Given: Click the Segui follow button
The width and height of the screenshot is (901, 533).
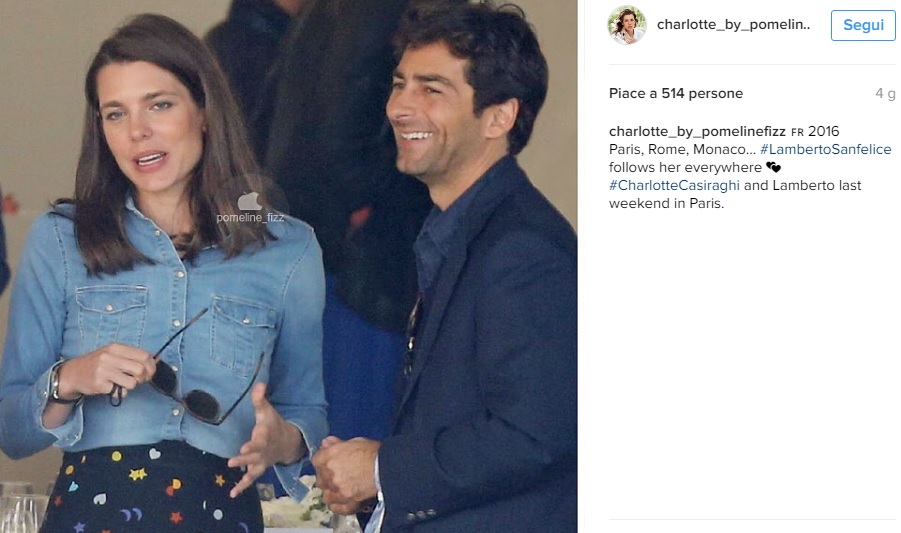Looking at the screenshot, I should tap(863, 25).
